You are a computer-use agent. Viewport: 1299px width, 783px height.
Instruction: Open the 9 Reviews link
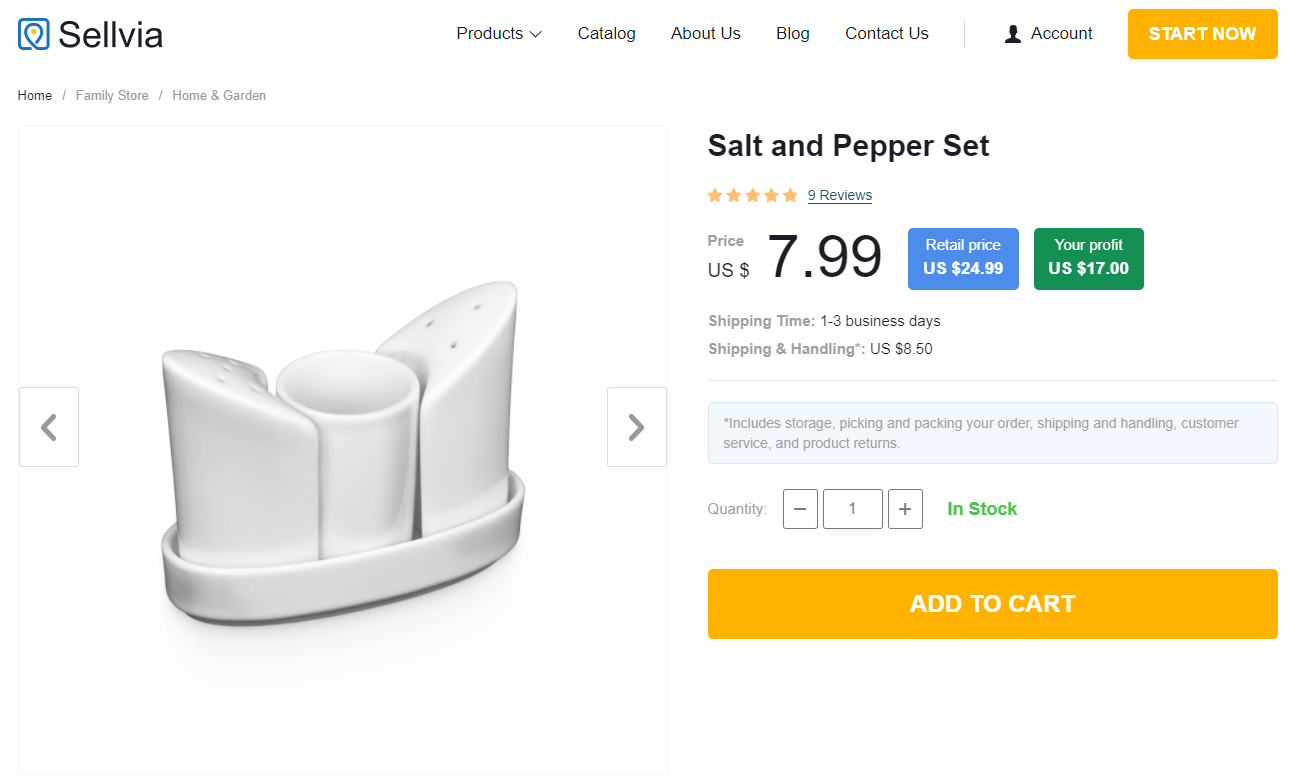click(x=839, y=195)
